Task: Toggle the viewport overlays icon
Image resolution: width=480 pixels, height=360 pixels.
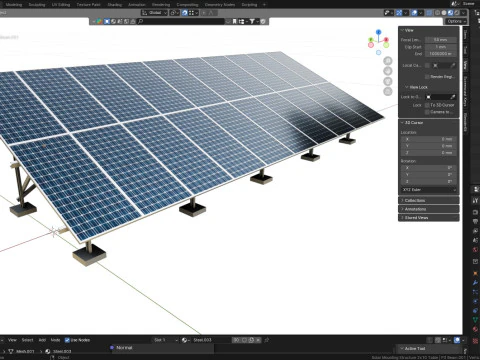Action: click(x=414, y=13)
